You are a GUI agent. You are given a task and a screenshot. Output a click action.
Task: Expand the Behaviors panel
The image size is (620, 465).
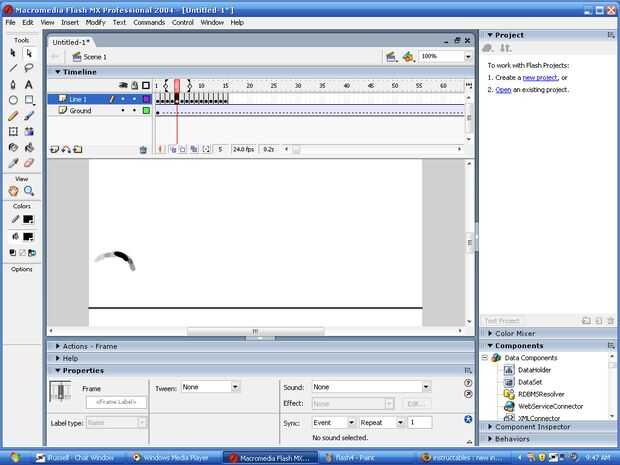(490, 439)
